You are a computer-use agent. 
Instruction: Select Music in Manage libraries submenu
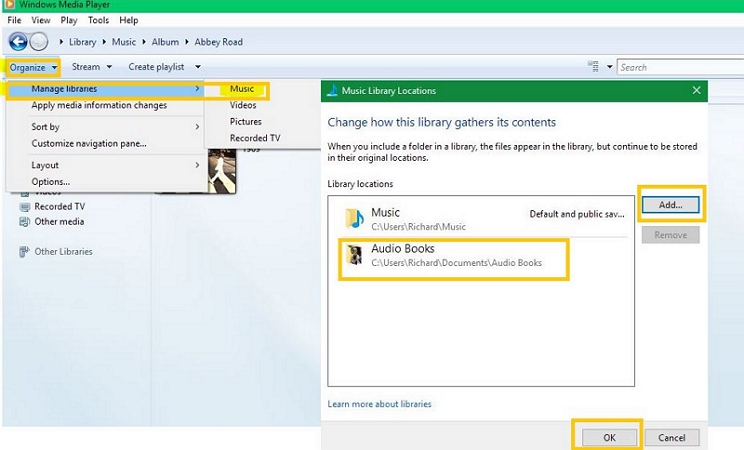[x=242, y=89]
